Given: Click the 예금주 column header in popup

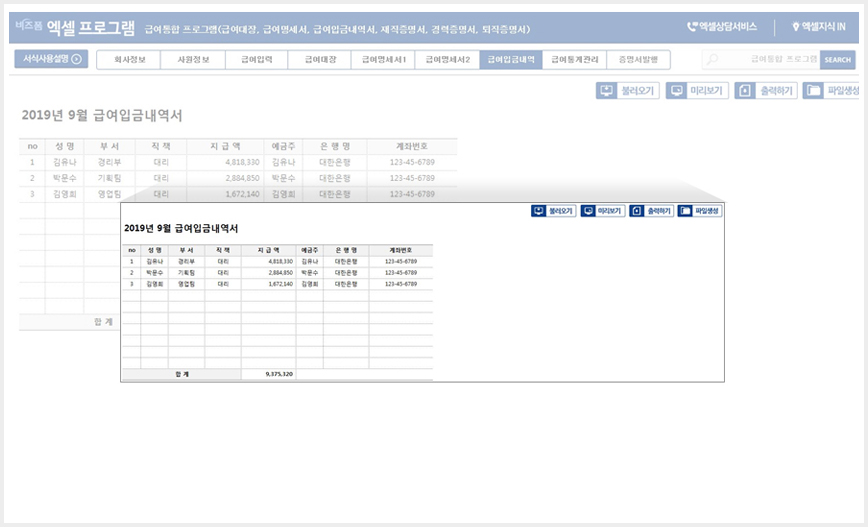Looking at the screenshot, I should 309,250.
